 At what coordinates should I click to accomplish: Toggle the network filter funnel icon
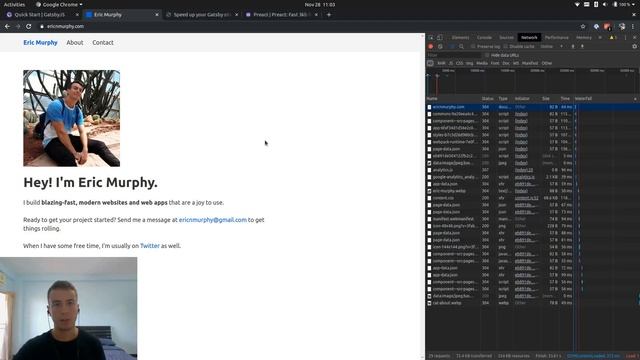click(452, 47)
